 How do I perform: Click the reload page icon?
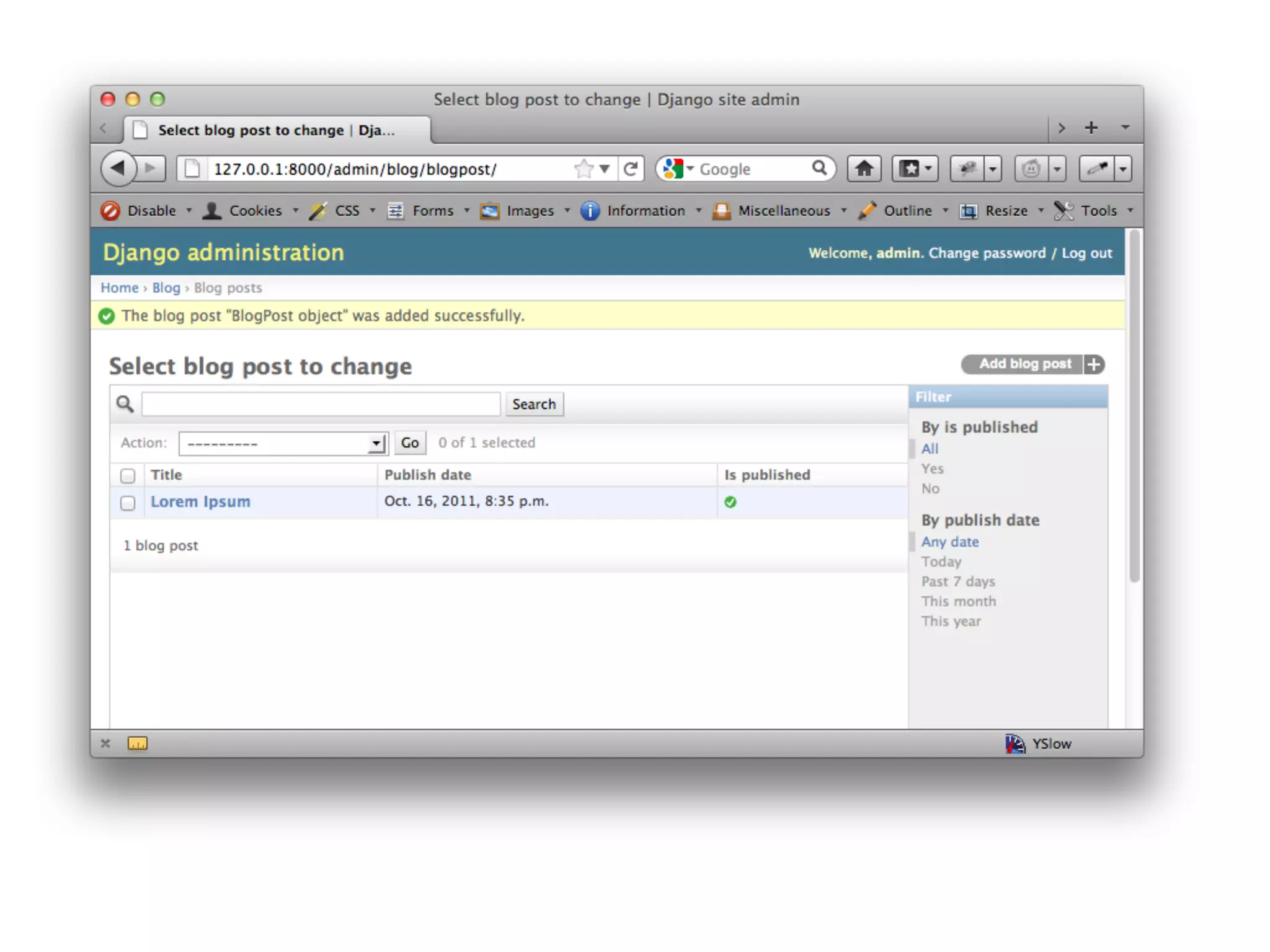[x=631, y=169]
